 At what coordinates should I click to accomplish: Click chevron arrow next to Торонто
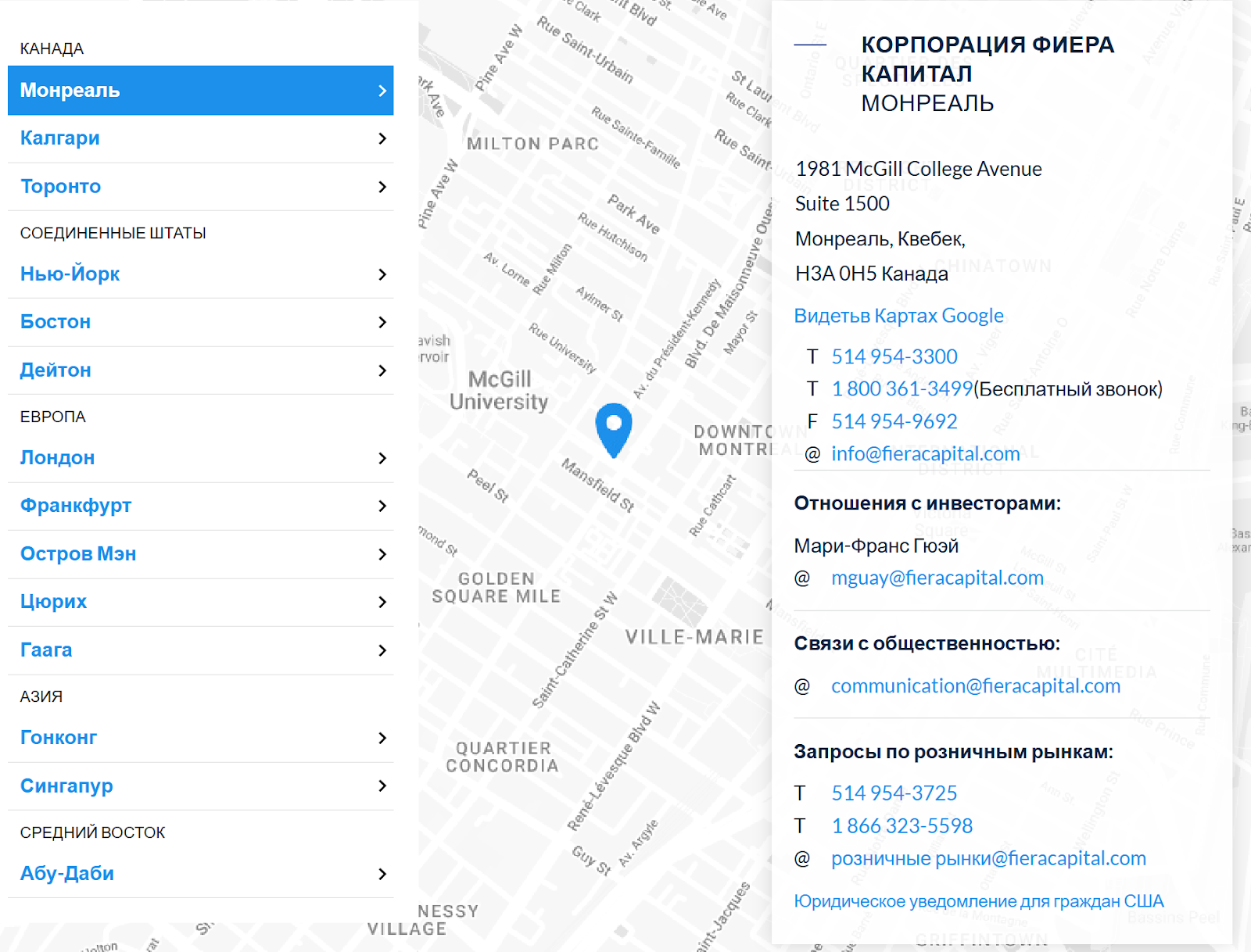[382, 187]
